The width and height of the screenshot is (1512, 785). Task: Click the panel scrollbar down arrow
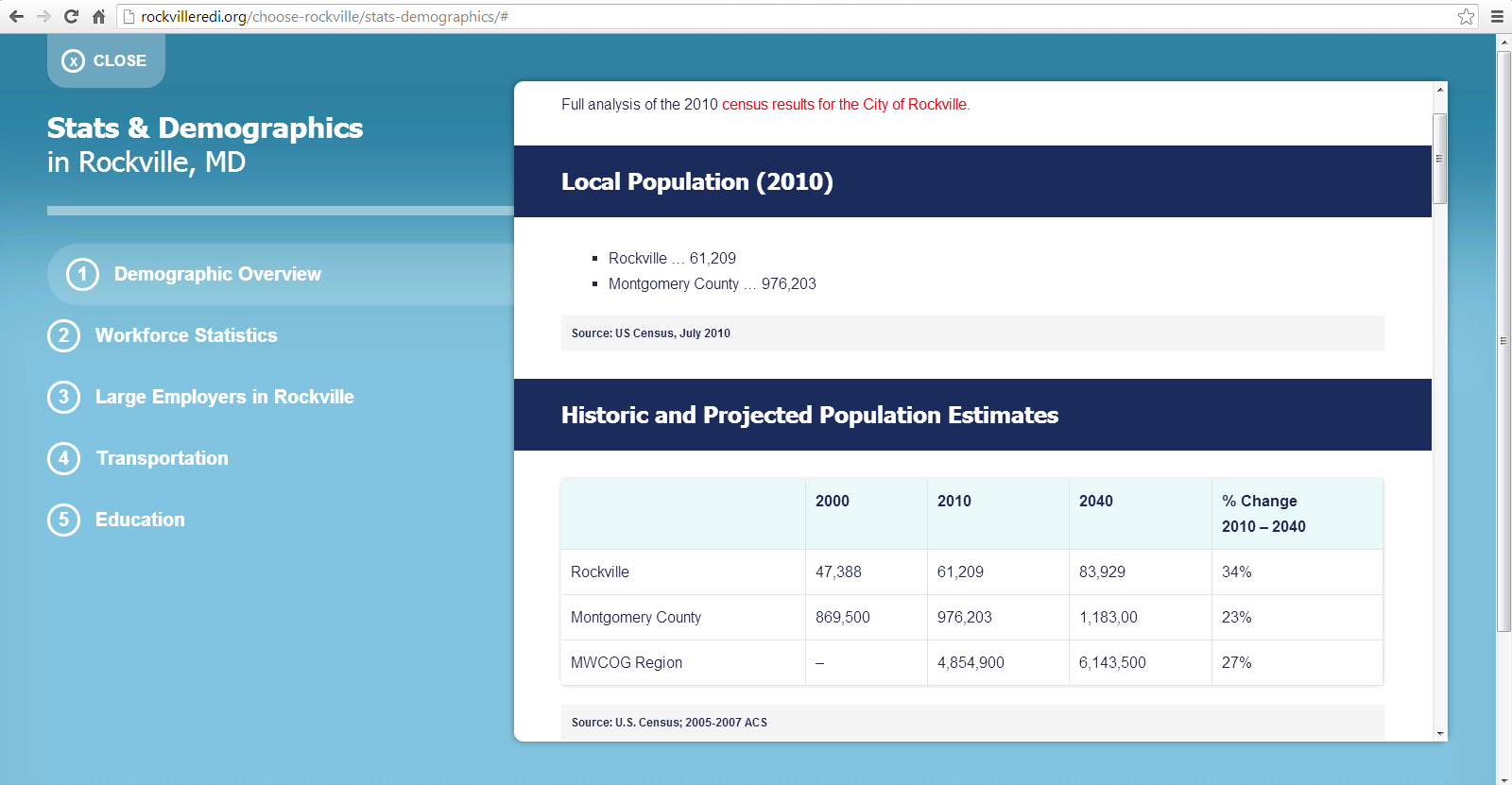tap(1440, 733)
